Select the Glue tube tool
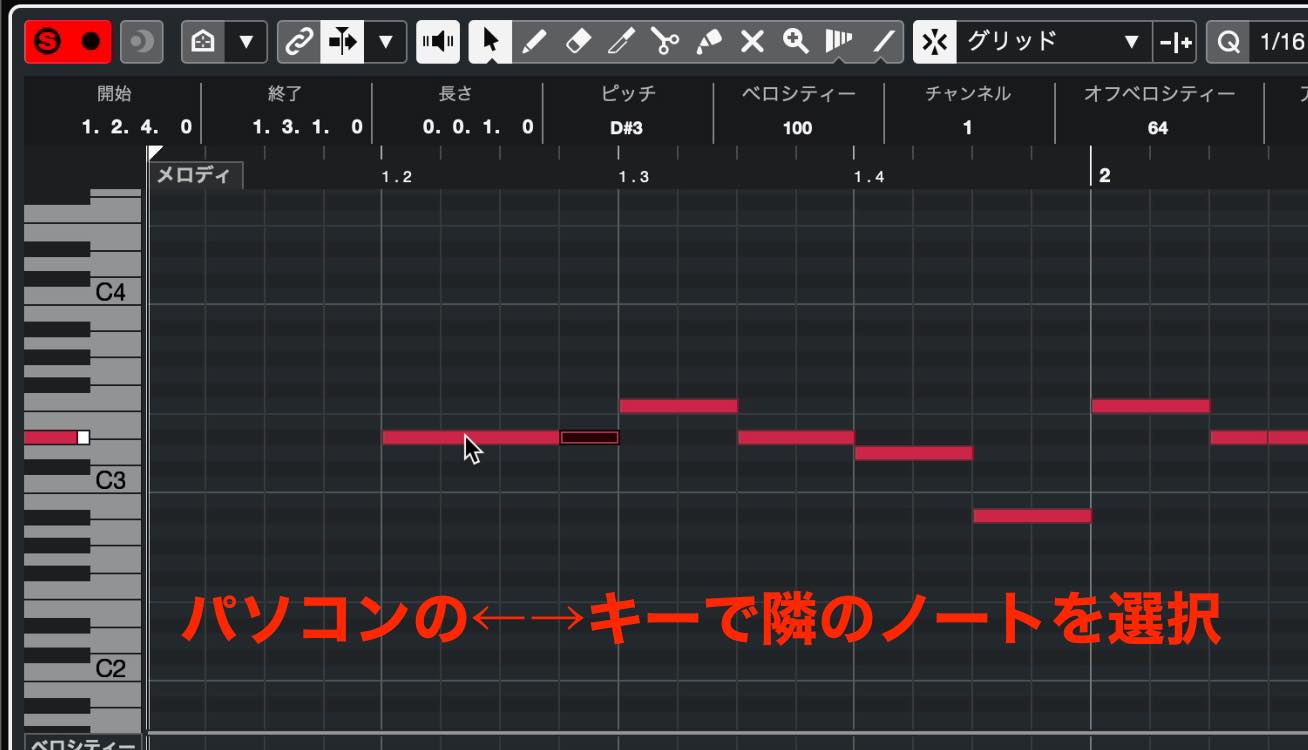Screen dimensions: 1308x750 point(709,42)
